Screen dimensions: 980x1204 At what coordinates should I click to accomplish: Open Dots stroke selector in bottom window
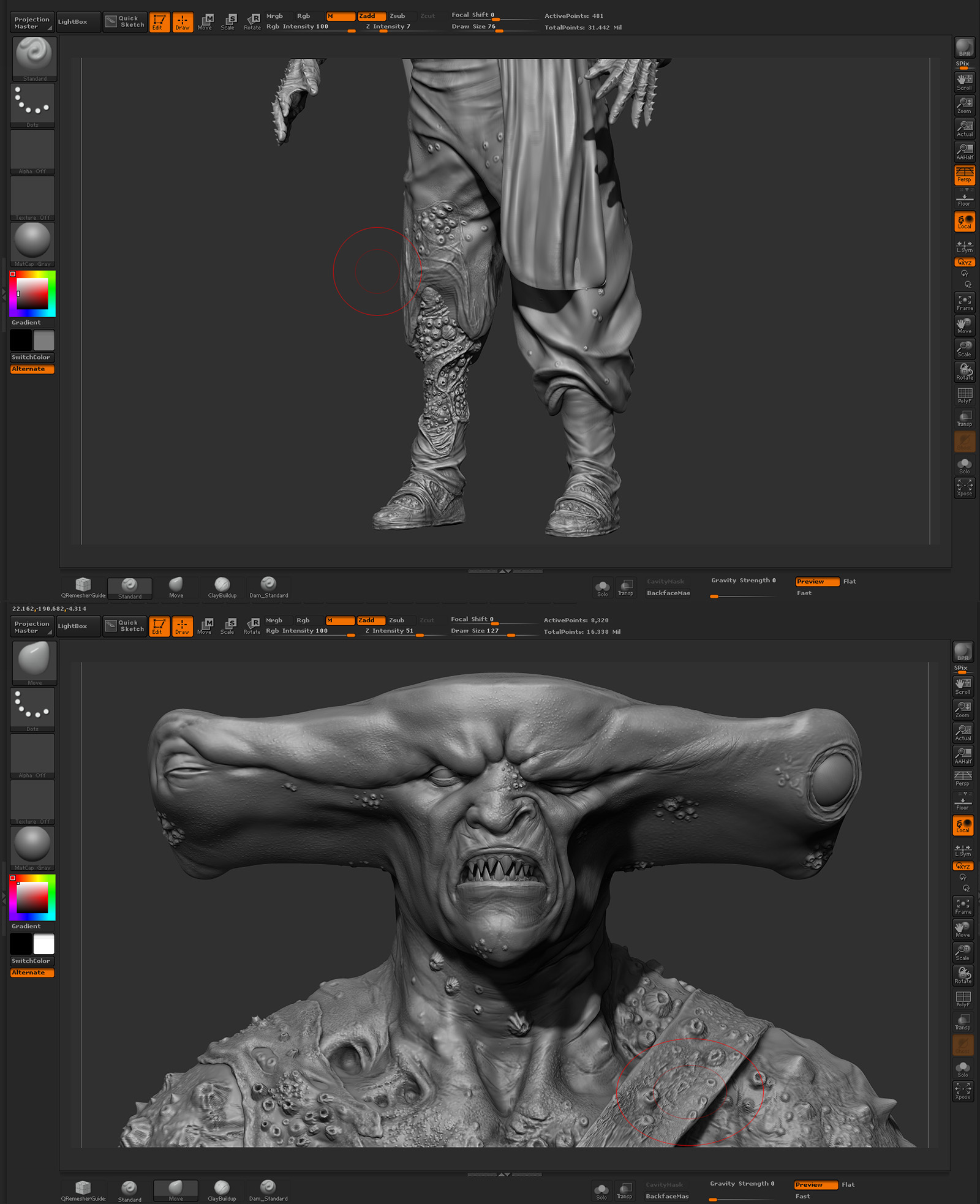pos(32,710)
